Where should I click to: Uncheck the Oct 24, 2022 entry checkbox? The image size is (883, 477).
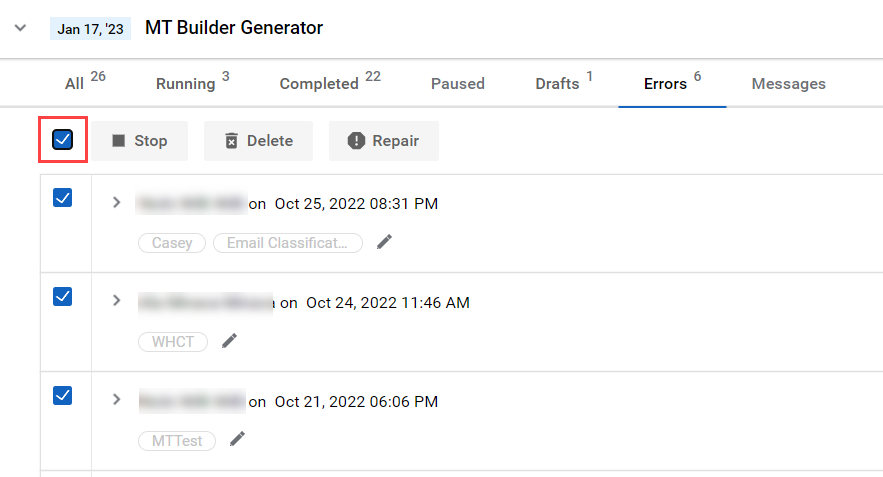pos(63,296)
